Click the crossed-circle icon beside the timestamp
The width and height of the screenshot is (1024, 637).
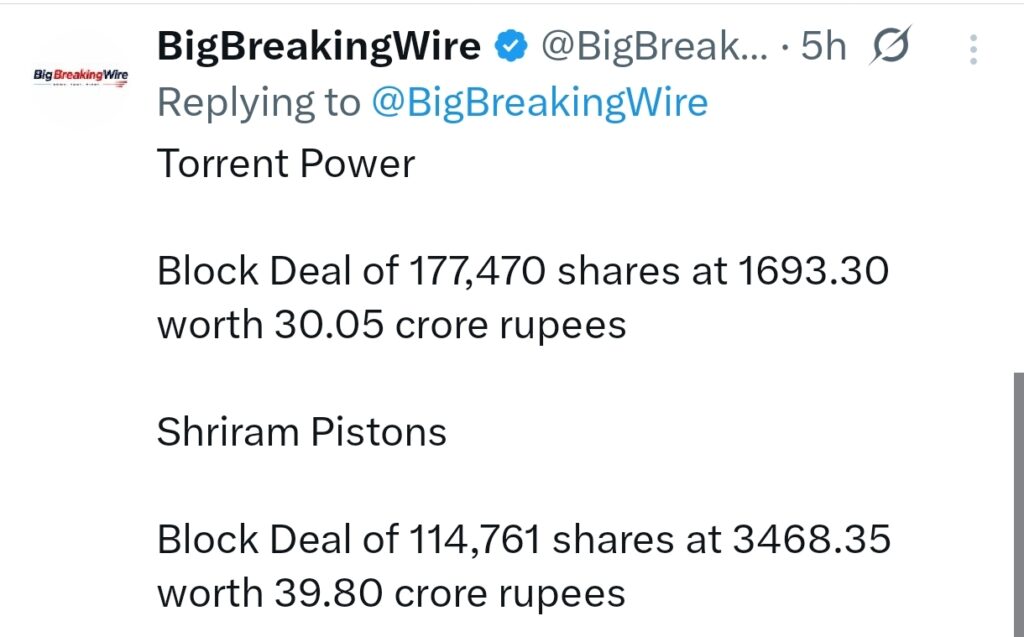(x=891, y=45)
